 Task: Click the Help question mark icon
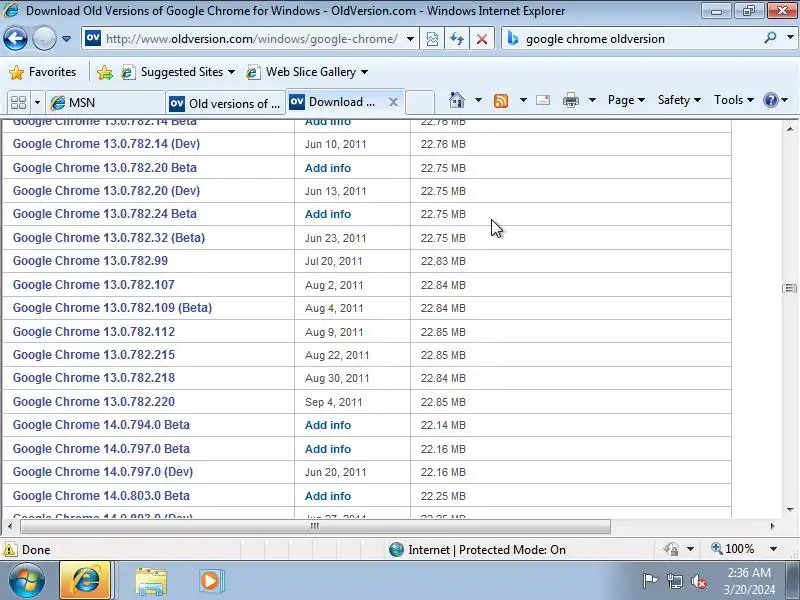pos(770,100)
